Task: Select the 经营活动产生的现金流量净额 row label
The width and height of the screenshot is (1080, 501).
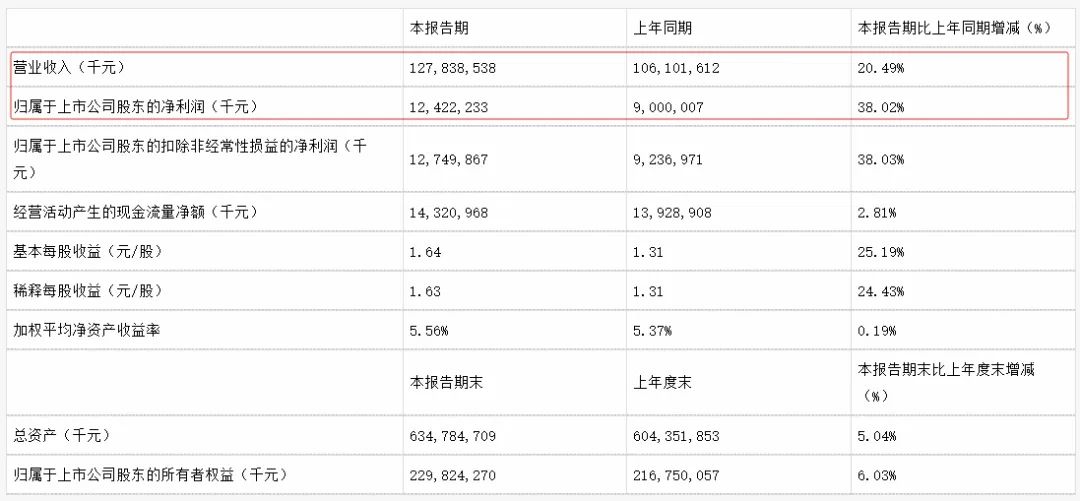Action: (122, 212)
